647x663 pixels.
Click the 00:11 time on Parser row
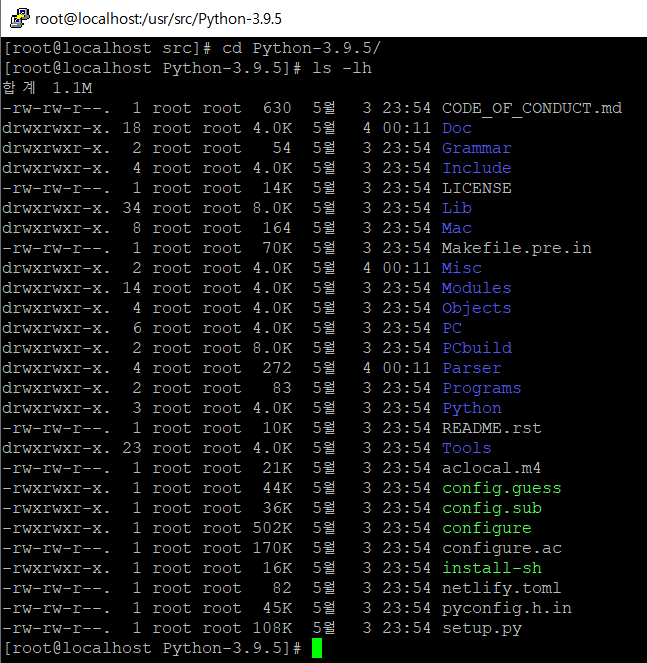(x=407, y=368)
